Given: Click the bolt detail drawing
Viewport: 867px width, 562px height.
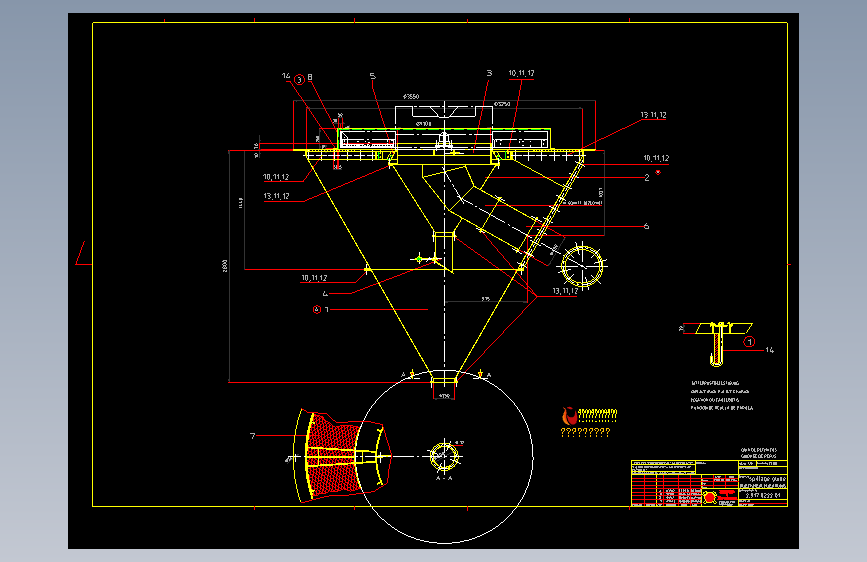Looking at the screenshot, I should pyautogui.click(x=717, y=344).
